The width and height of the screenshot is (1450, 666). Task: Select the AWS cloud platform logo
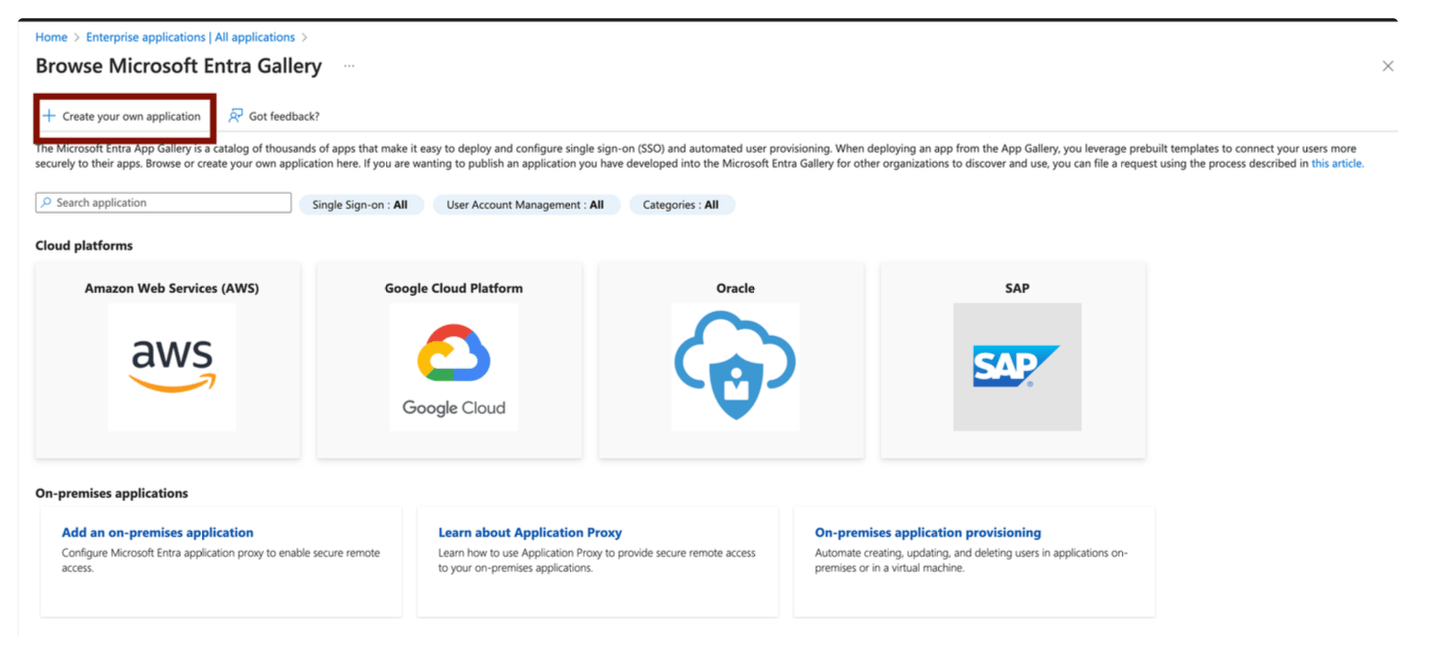click(171, 364)
